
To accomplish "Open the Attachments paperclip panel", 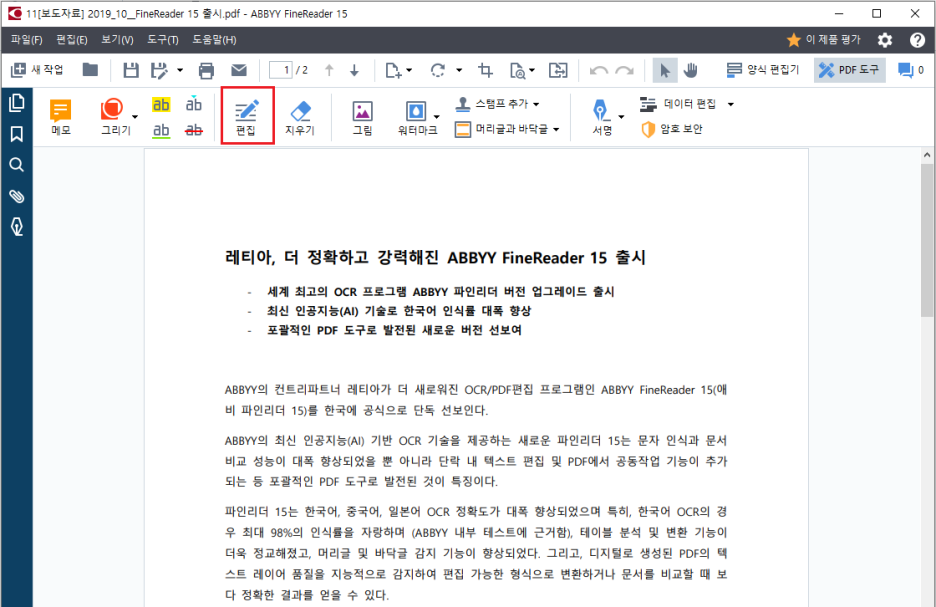I will coord(17,196).
